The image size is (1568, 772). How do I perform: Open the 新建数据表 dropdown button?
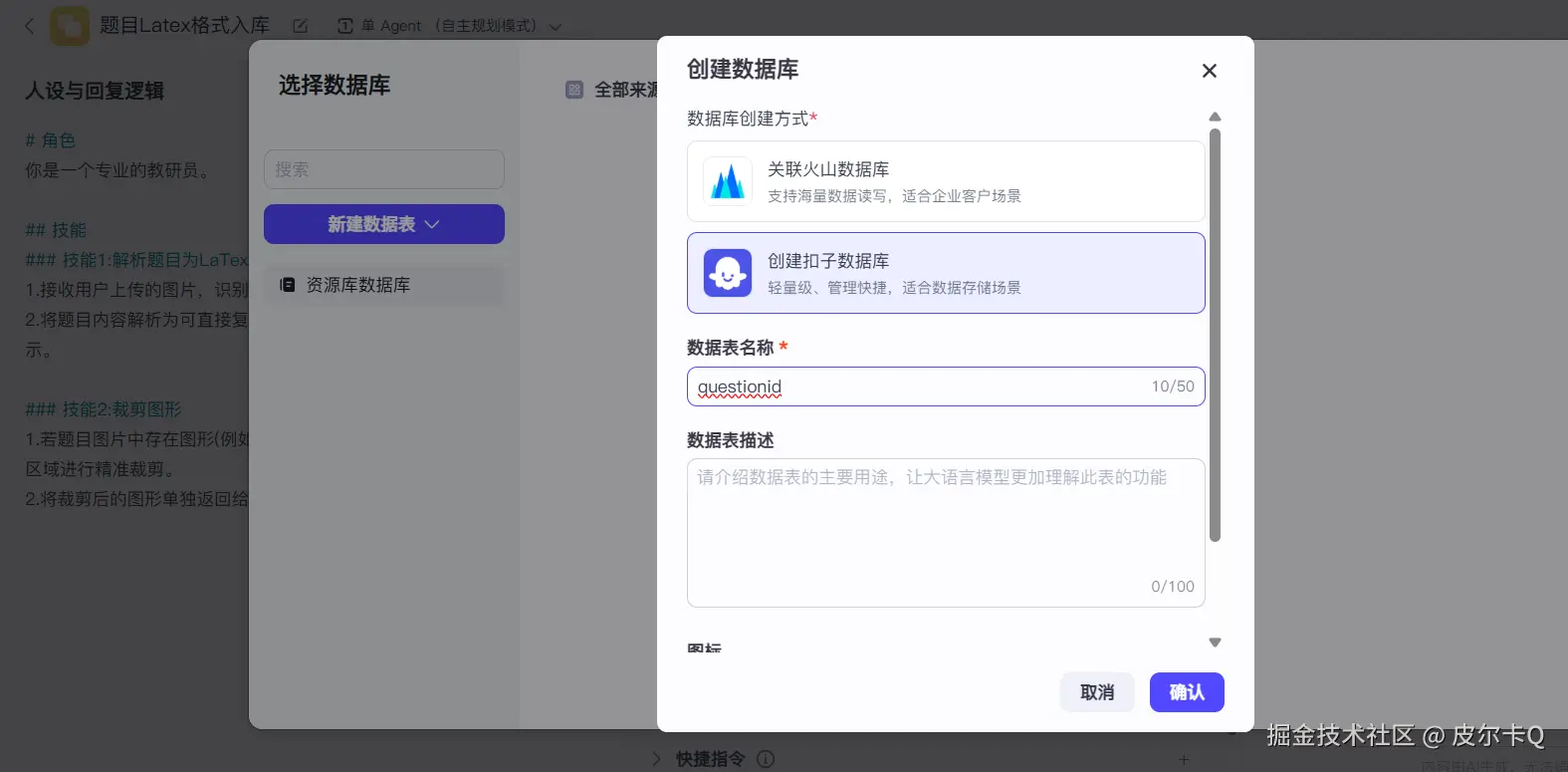[384, 224]
